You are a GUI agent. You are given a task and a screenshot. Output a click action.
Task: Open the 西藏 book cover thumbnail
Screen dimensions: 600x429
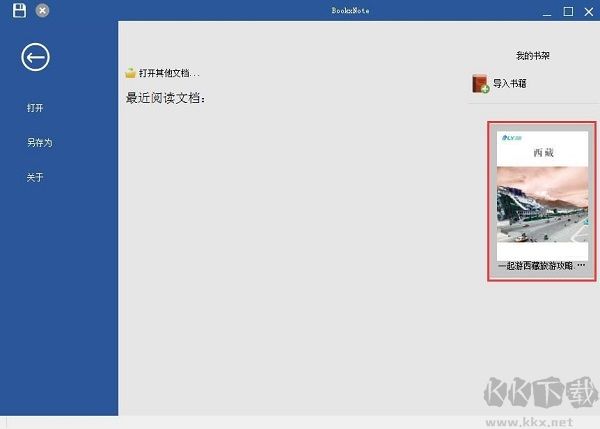coord(542,196)
